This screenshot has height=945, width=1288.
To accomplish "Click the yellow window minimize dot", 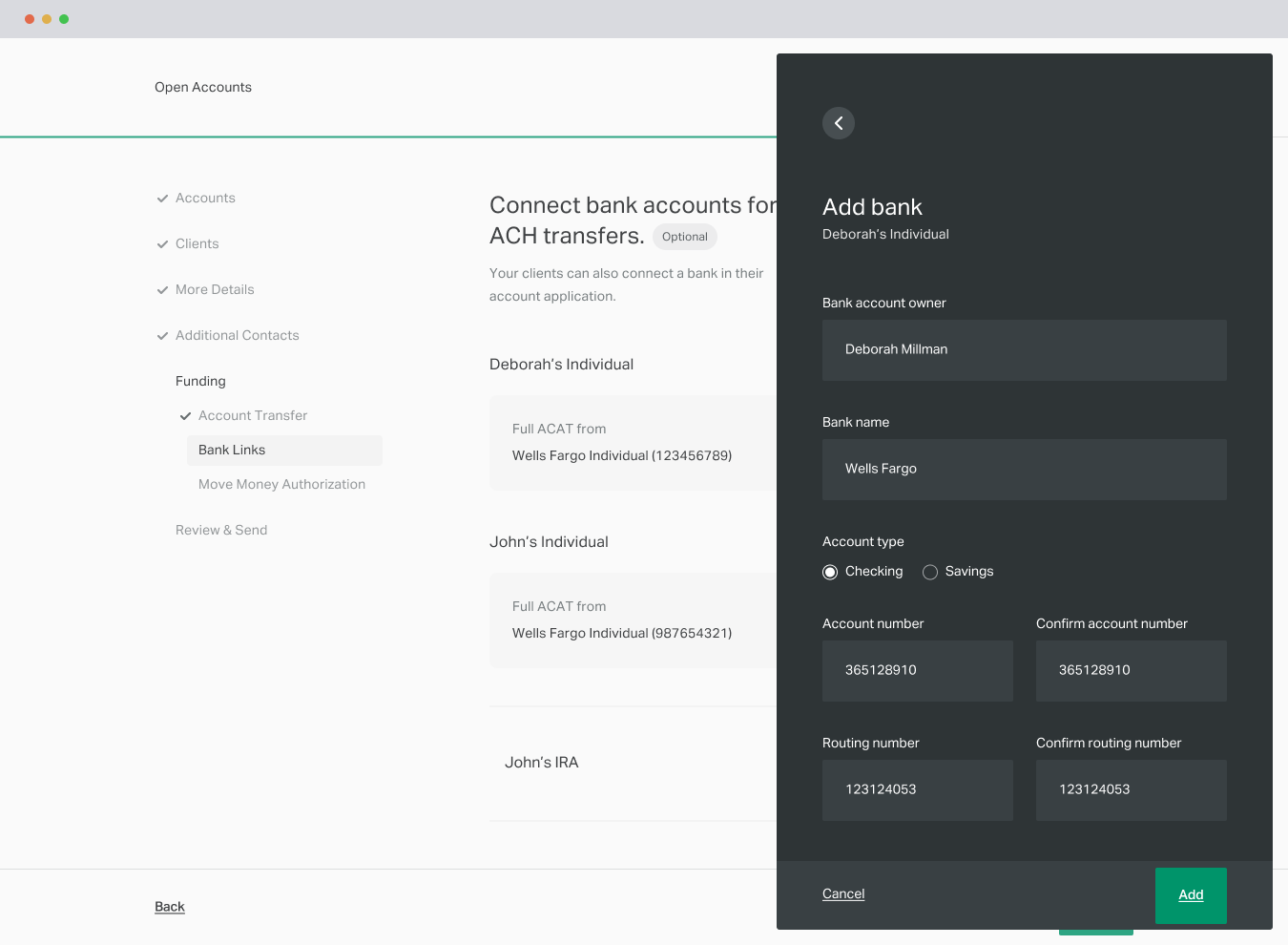I will point(47,19).
